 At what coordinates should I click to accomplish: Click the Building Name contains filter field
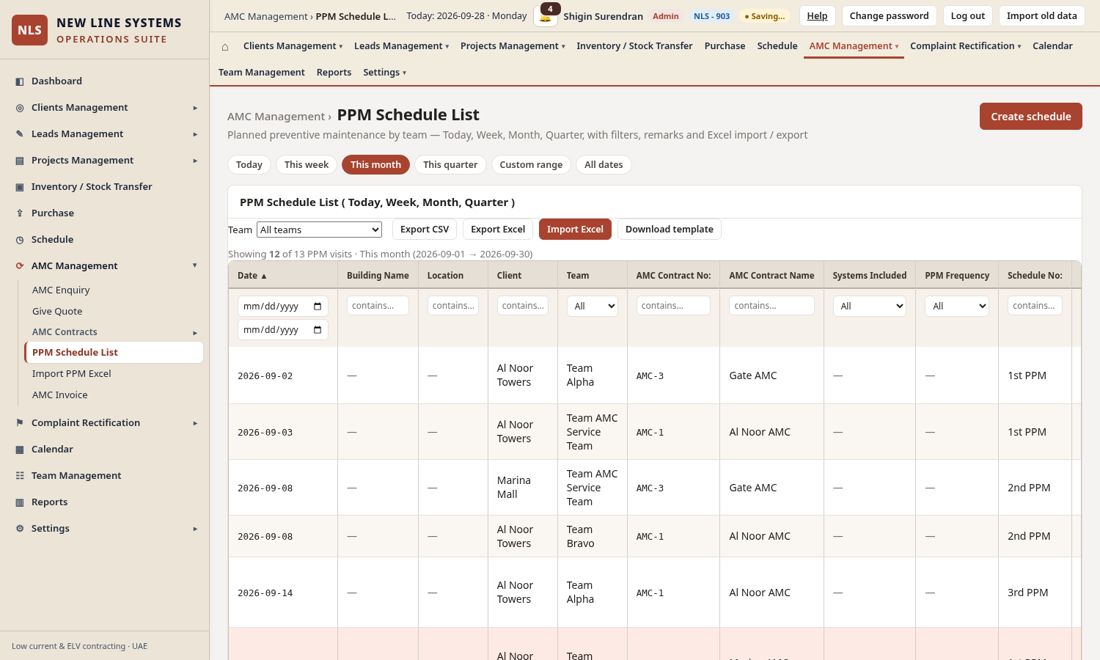tap(377, 306)
